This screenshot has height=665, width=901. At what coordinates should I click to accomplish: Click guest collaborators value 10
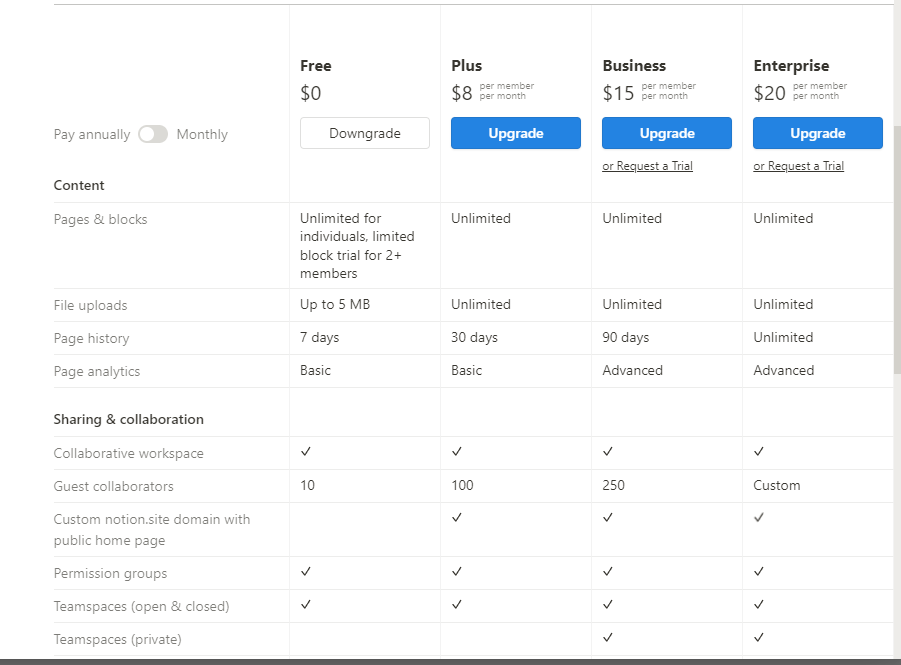[x=307, y=485]
